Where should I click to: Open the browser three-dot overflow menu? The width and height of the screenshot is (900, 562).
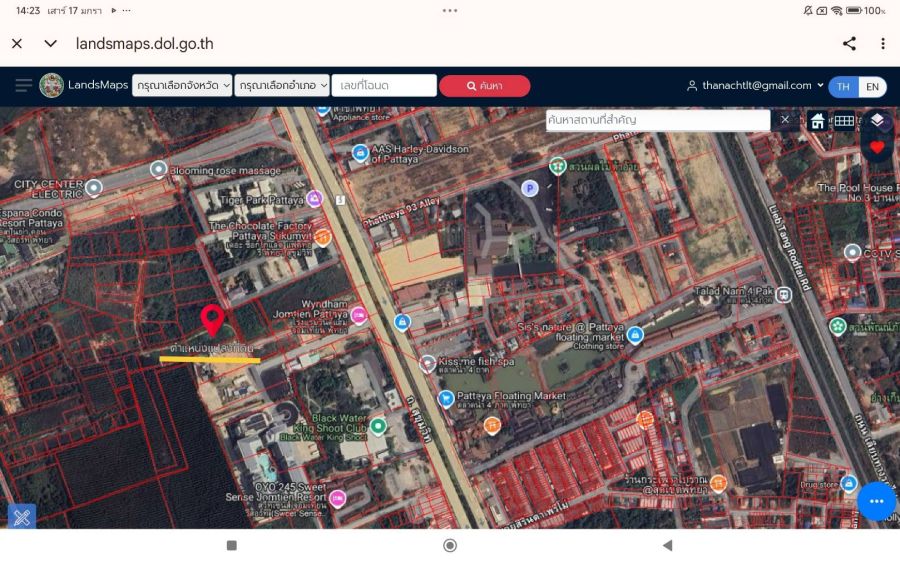point(882,43)
